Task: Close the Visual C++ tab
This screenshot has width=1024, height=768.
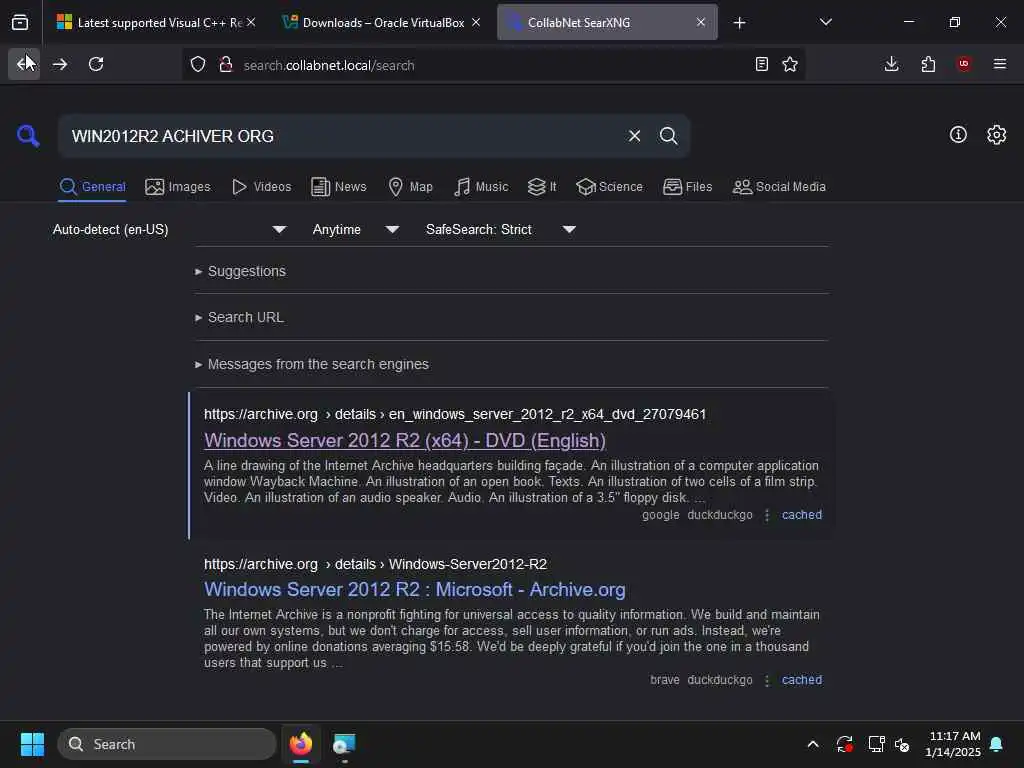Action: tap(251, 22)
